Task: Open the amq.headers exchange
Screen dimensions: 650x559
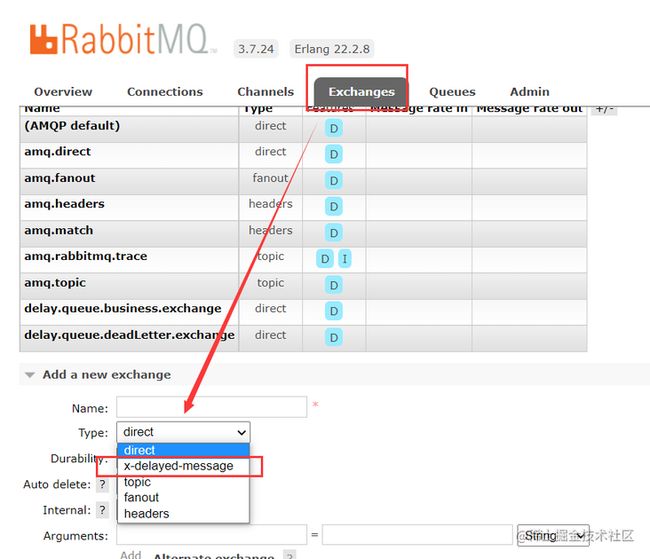Action: pos(64,204)
